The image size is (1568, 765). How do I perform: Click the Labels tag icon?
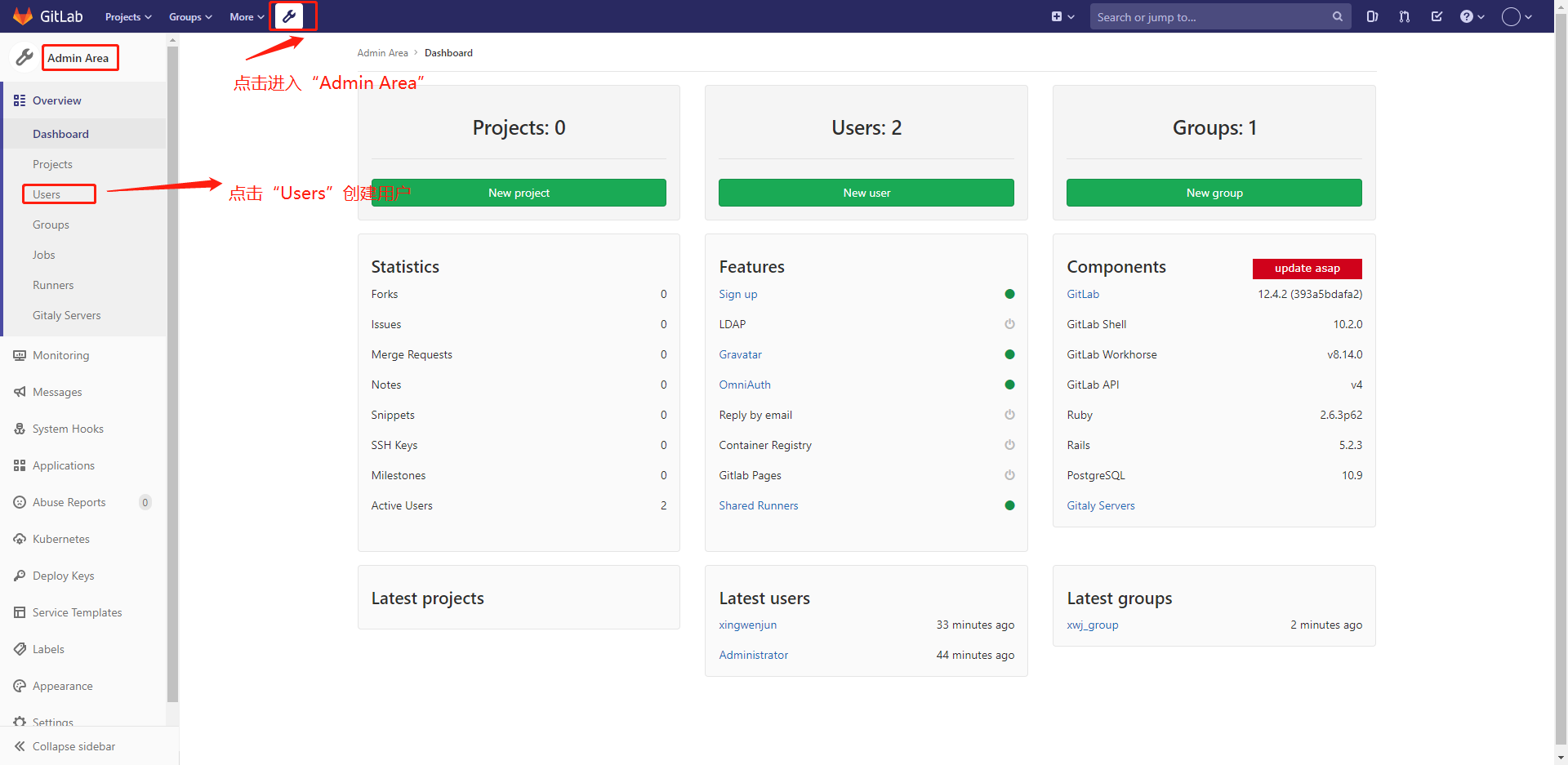20,649
